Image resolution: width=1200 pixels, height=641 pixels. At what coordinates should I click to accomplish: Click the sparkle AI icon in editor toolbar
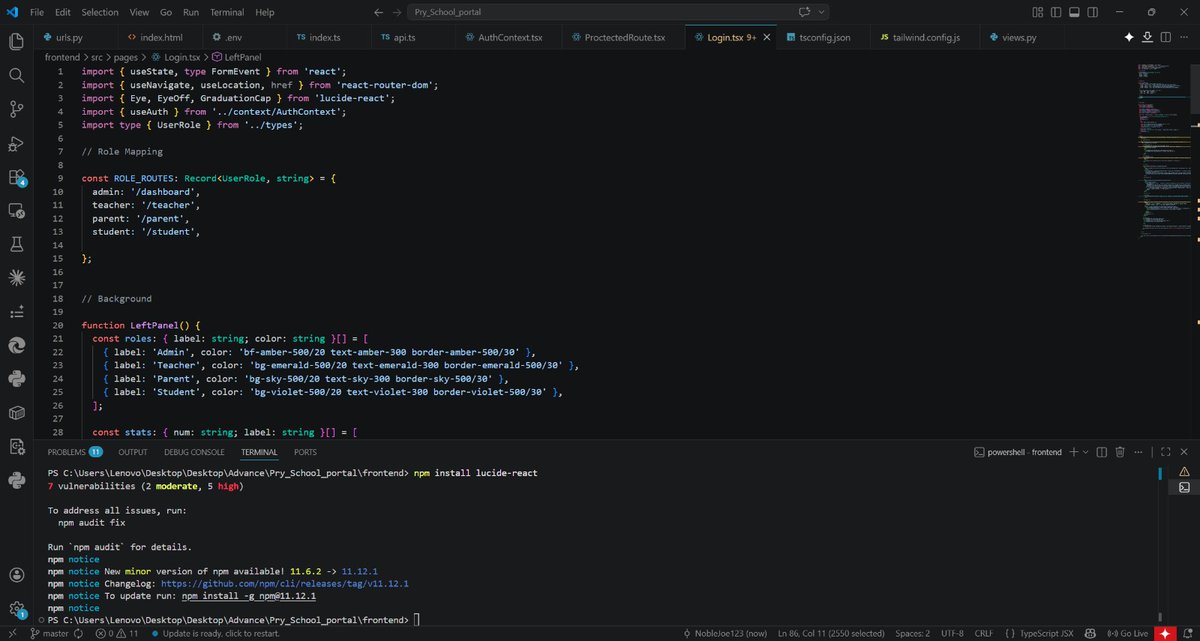pos(1129,37)
